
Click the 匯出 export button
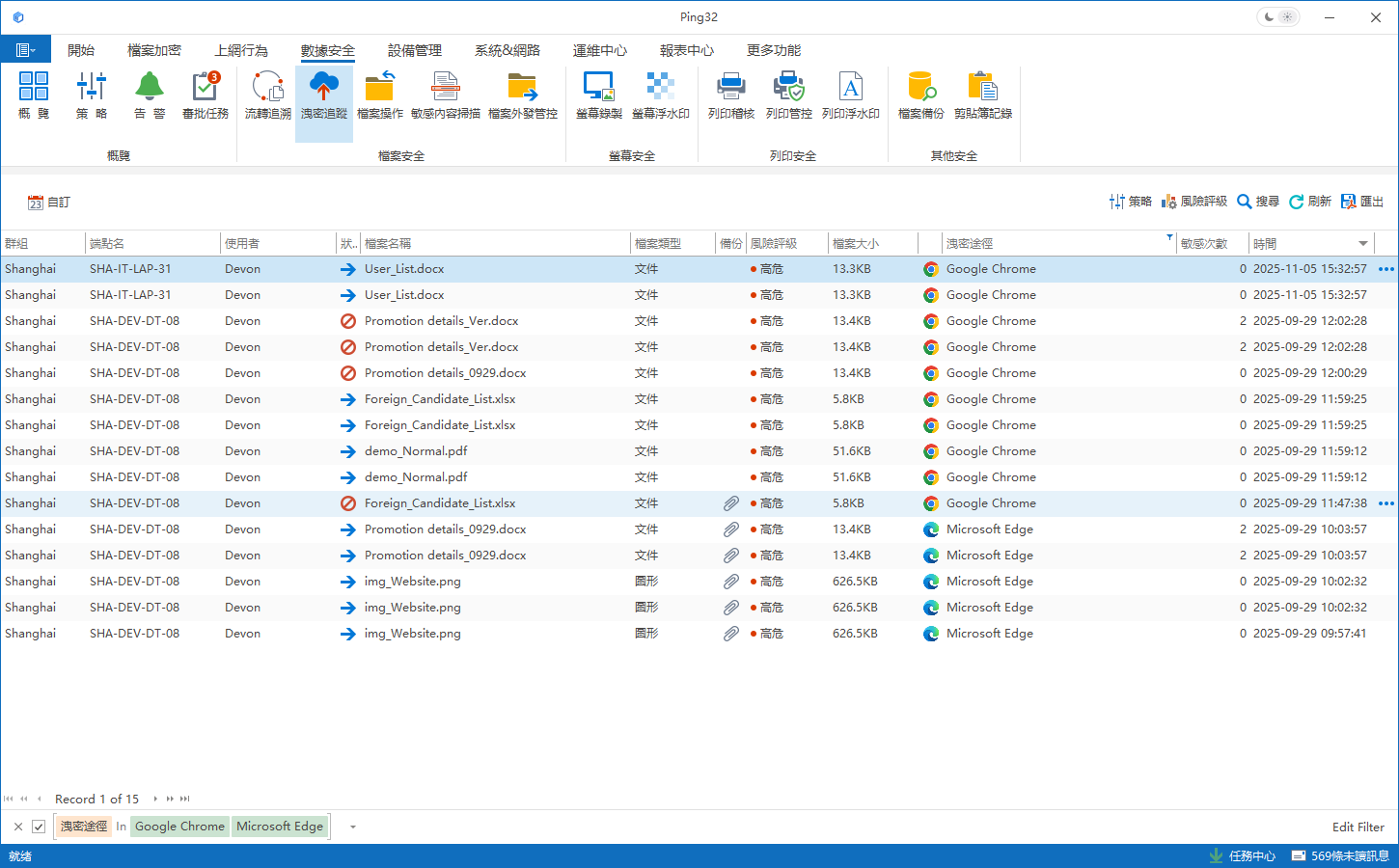1362,202
